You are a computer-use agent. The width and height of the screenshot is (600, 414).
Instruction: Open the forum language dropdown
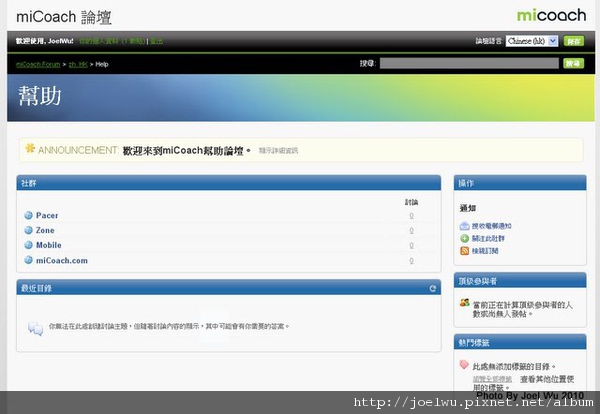[532, 41]
